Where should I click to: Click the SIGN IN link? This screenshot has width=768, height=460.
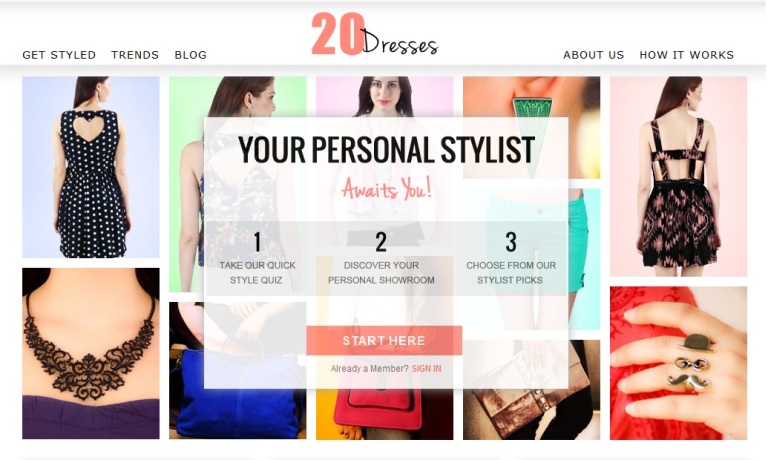(427, 369)
